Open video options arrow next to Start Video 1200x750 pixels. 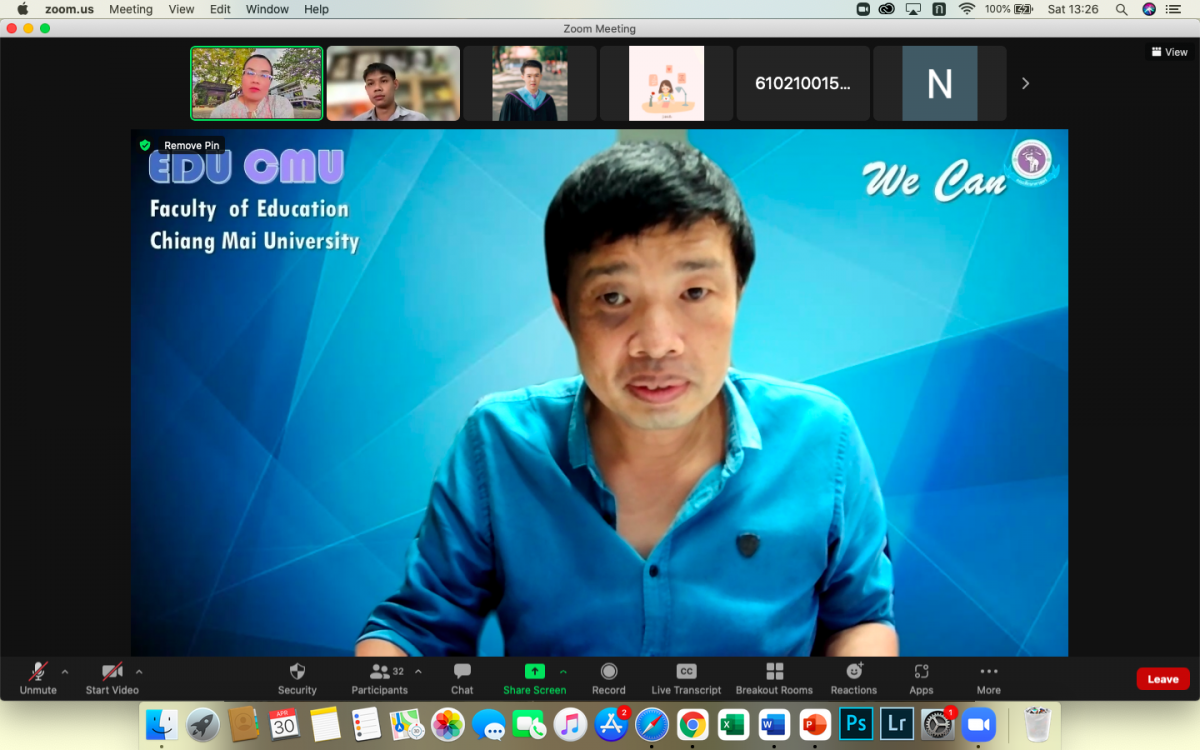tap(139, 672)
